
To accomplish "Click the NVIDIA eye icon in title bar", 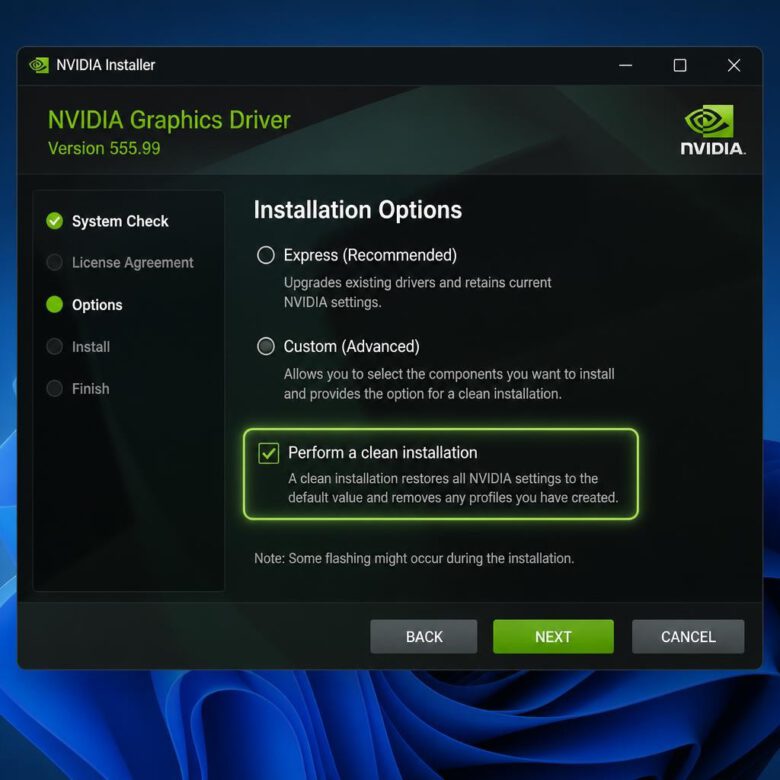I will click(39, 65).
